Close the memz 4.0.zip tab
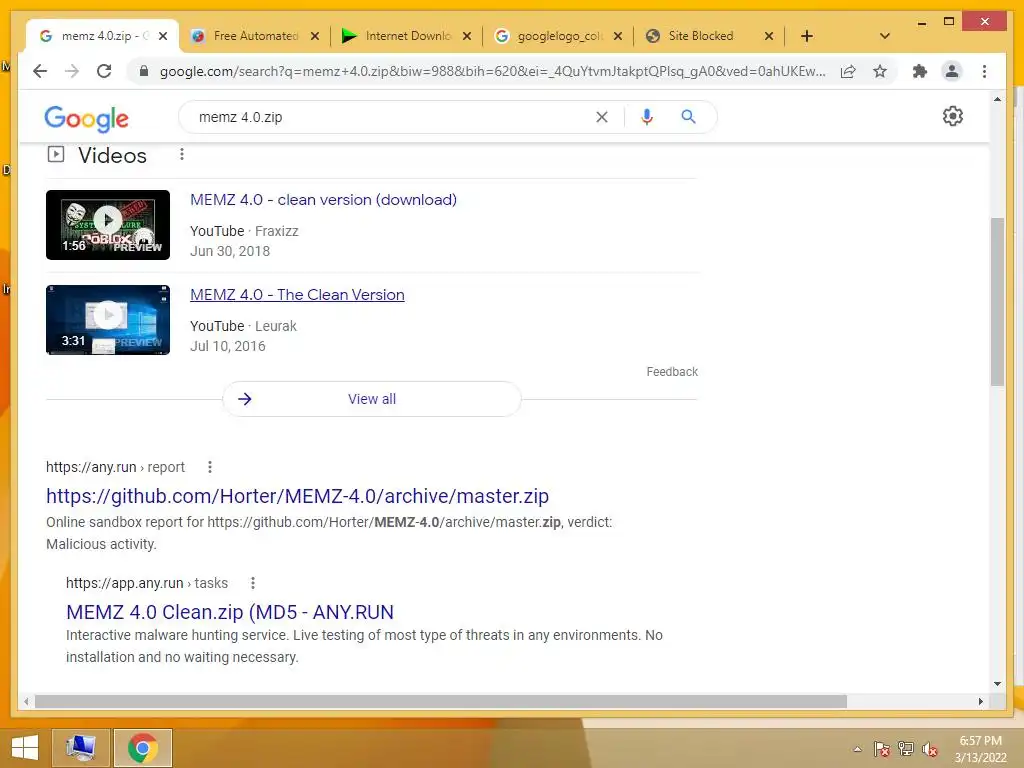Image resolution: width=1024 pixels, height=768 pixels. tap(163, 36)
